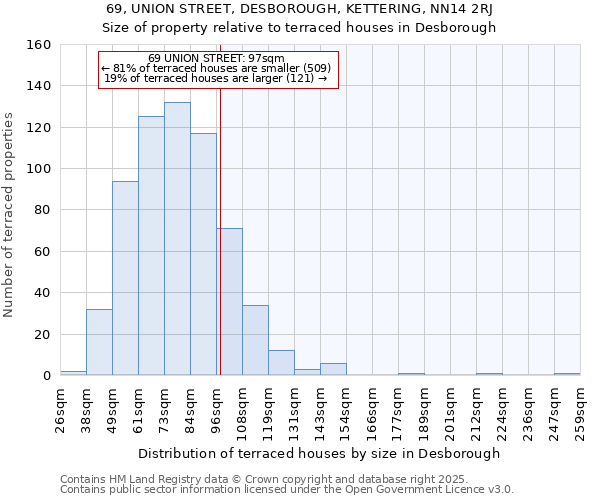This screenshot has width=600, height=500.
Task: Click the small bar between 143sqm and 154sqm
Action: tap(333, 370)
